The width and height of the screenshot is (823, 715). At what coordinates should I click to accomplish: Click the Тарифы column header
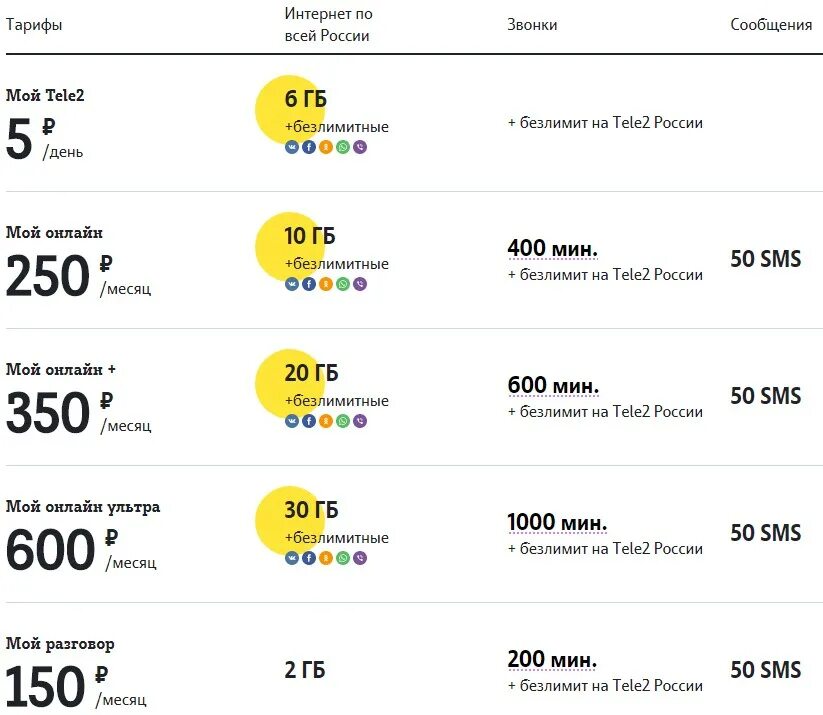[x=34, y=25]
